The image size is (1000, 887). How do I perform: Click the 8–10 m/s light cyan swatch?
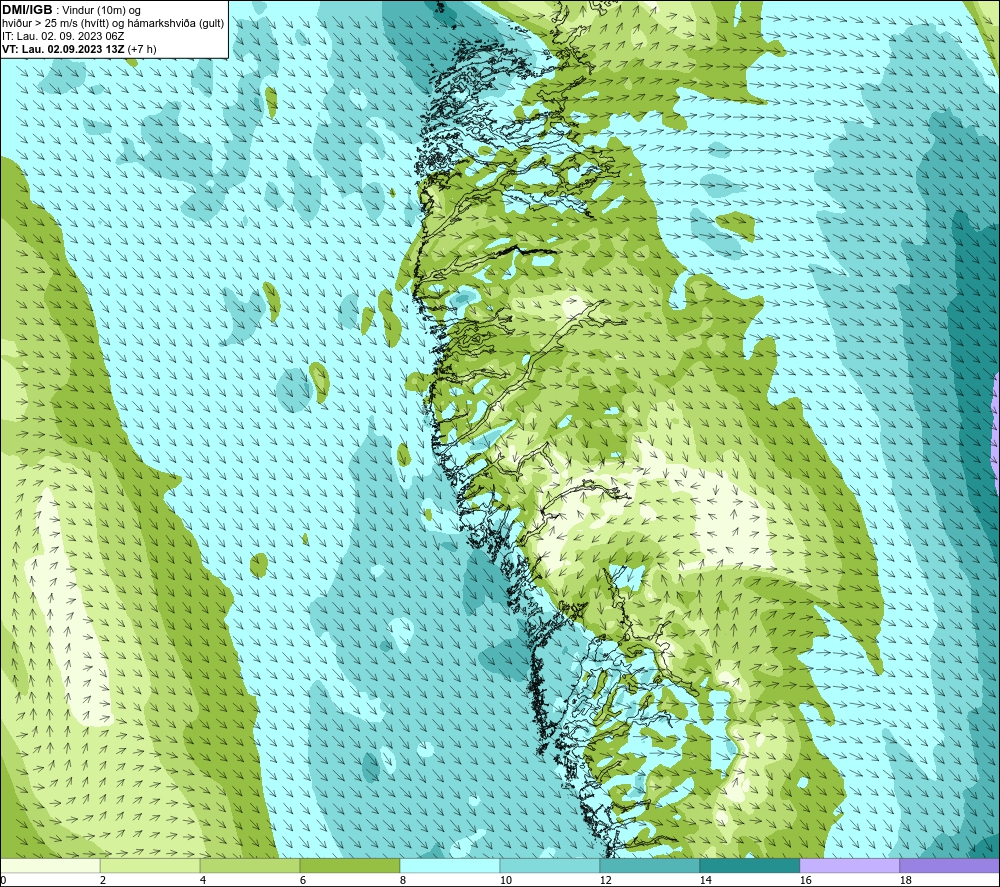(x=450, y=865)
